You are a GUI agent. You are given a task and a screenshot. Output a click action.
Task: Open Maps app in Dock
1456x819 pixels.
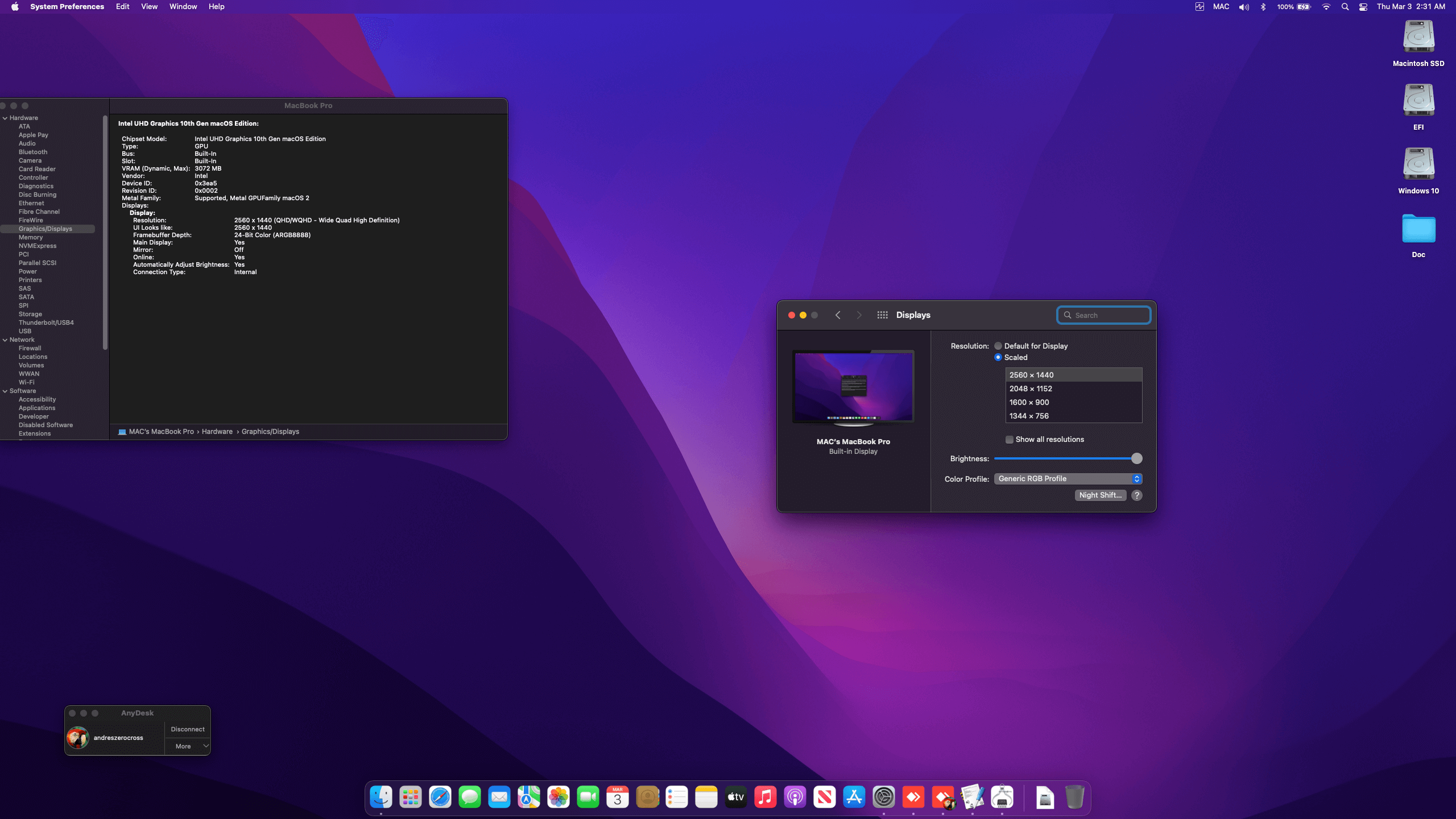pos(529,797)
